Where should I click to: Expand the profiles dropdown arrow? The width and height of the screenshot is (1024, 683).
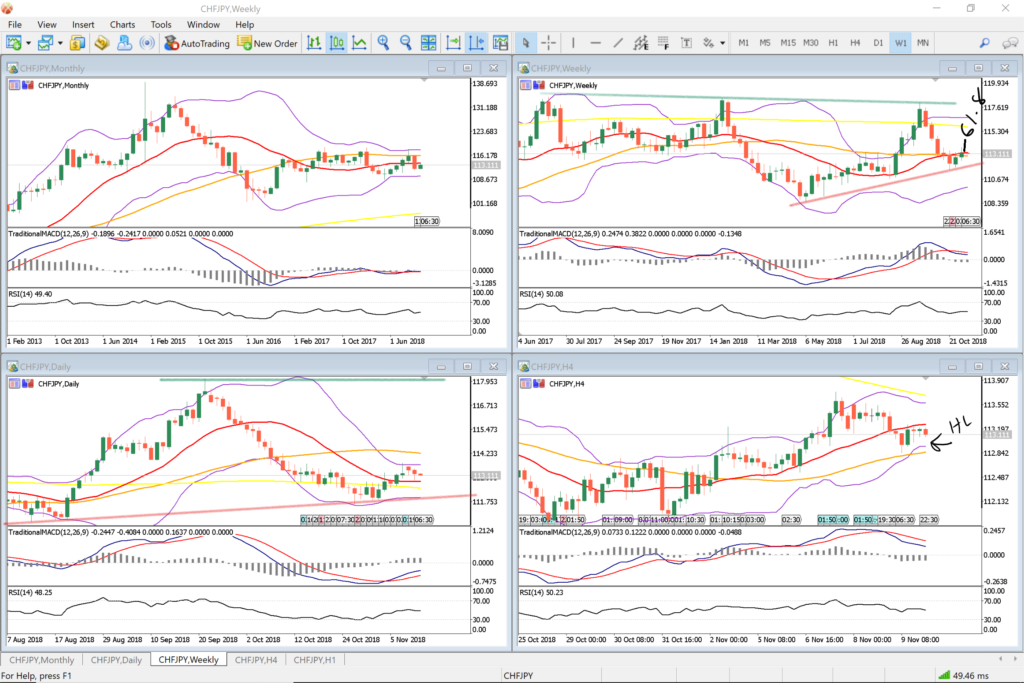60,43
